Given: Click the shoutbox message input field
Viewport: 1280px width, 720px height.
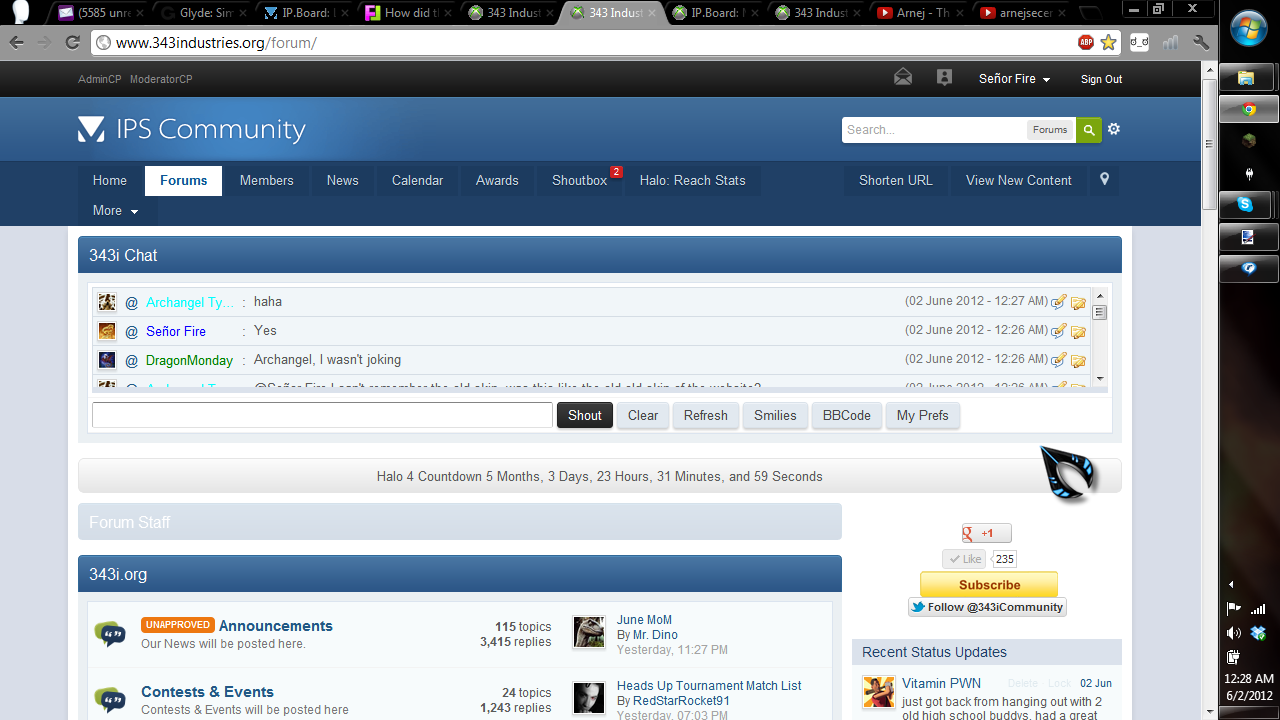Looking at the screenshot, I should click(322, 415).
